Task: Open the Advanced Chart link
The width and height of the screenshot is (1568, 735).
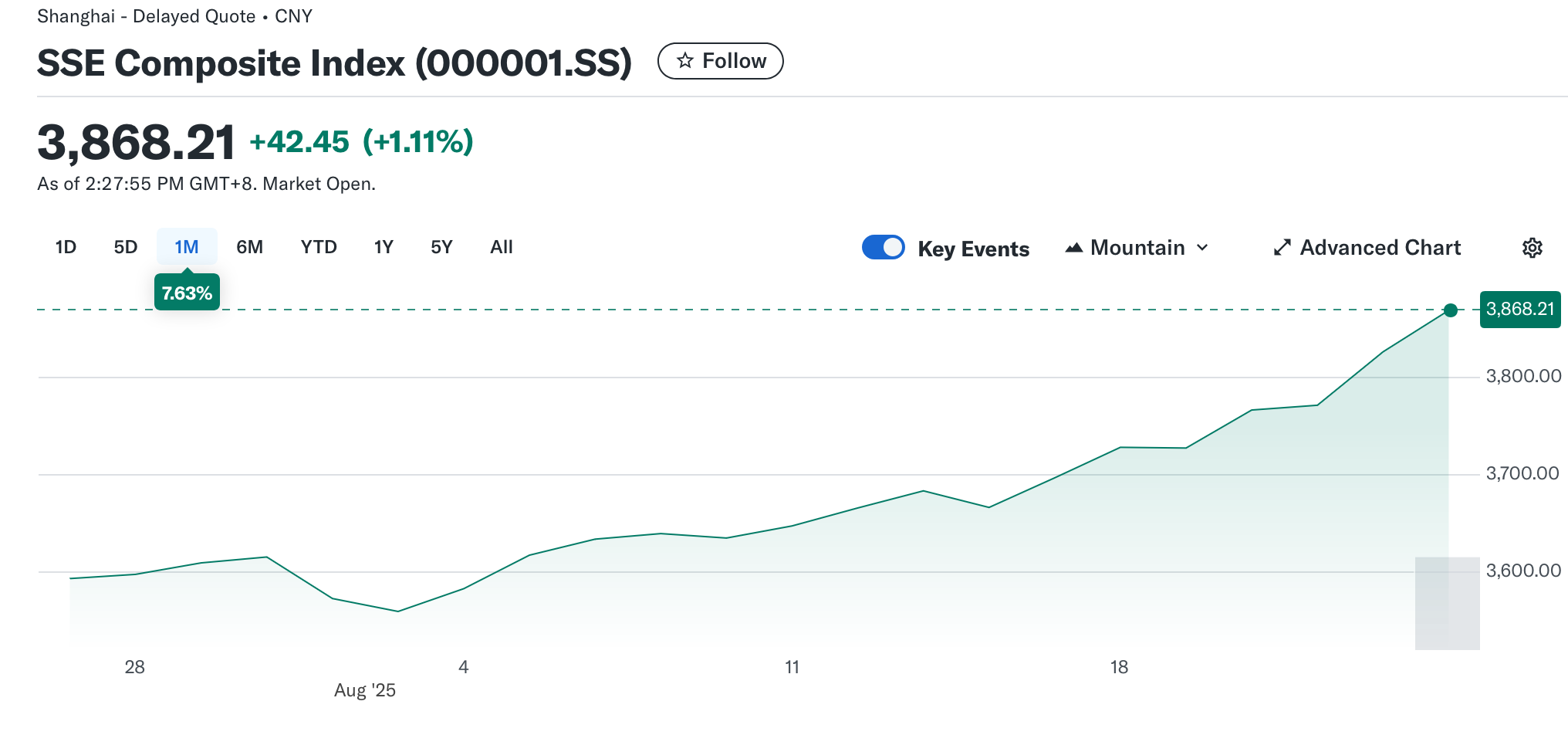Action: (x=1380, y=248)
